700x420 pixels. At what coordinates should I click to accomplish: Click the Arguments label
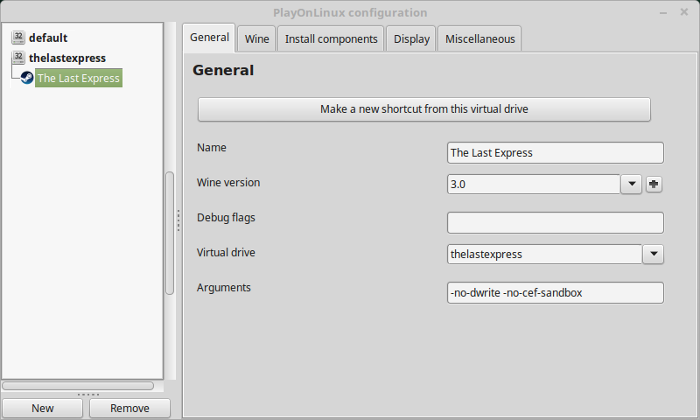coord(224,288)
